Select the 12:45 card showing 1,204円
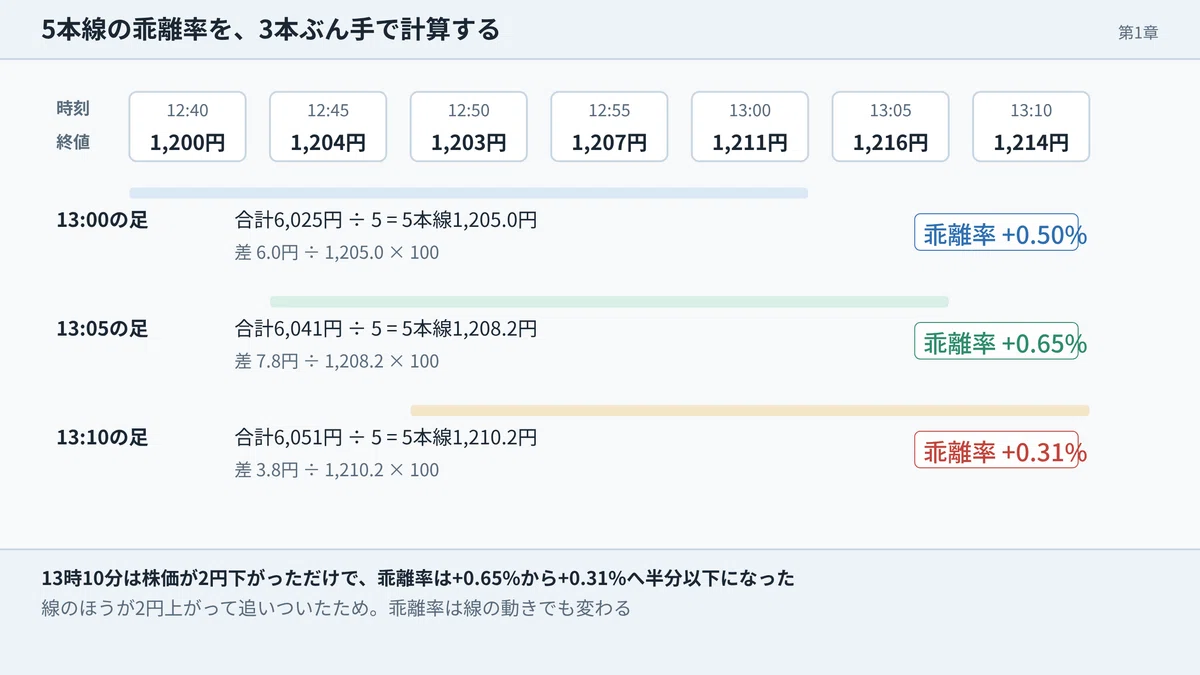This screenshot has width=1200, height=675. pyautogui.click(x=328, y=127)
